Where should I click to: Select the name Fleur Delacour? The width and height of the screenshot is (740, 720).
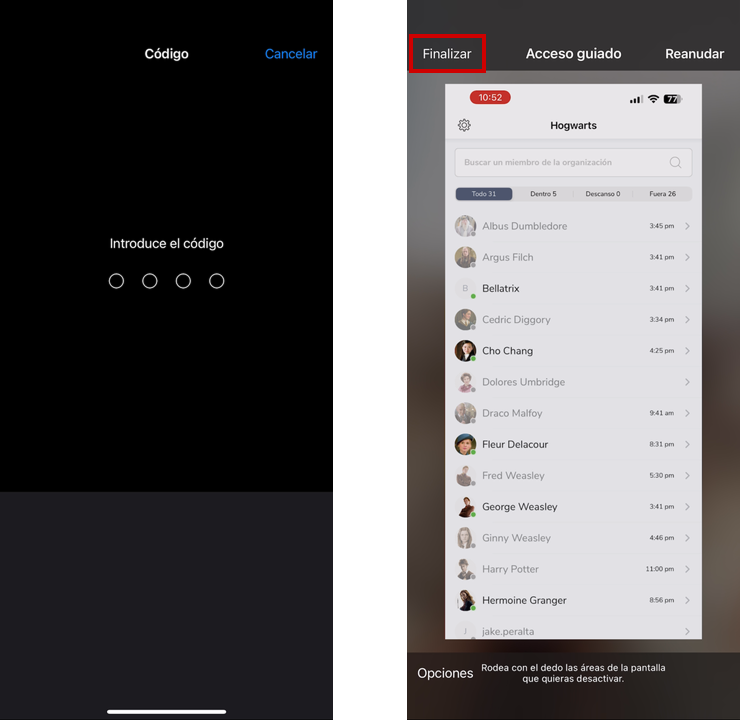point(515,444)
